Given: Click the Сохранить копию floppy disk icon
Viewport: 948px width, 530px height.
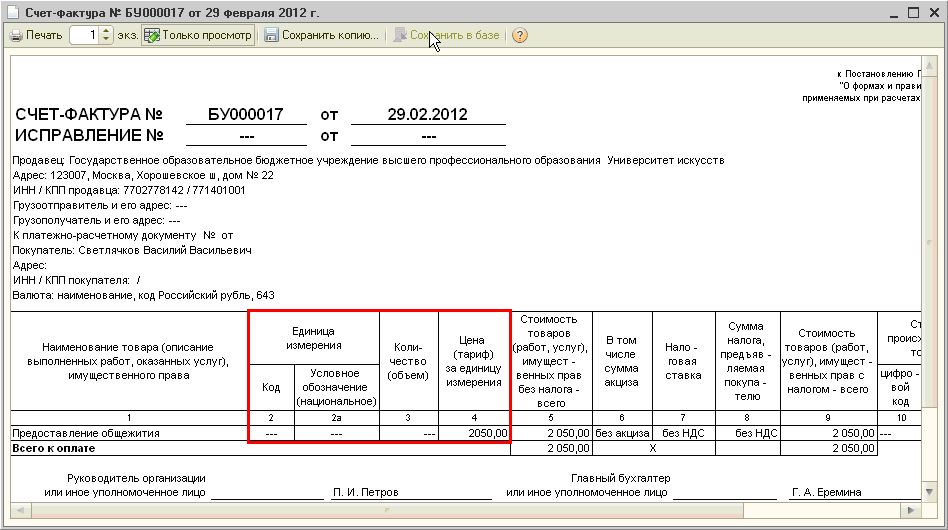Looking at the screenshot, I should click(271, 35).
